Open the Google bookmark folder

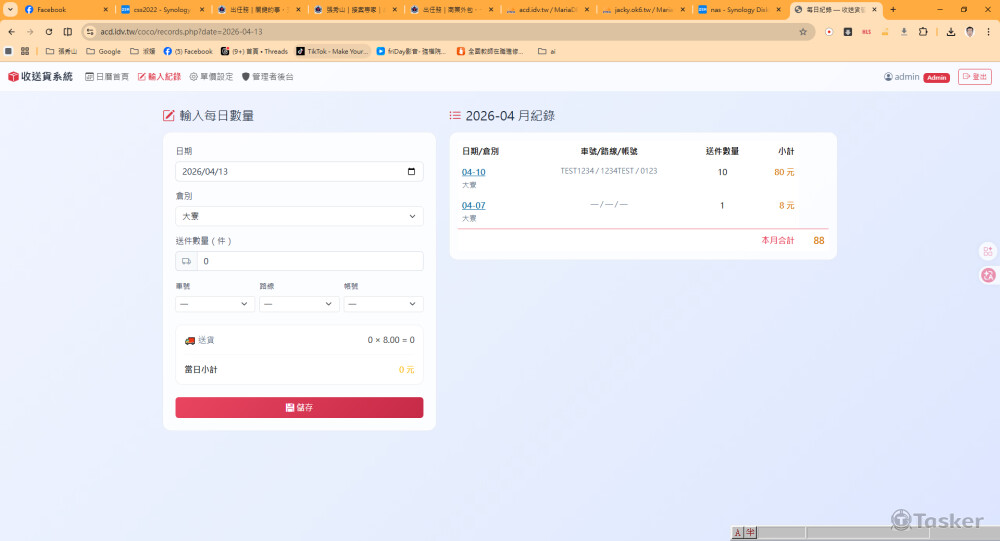(x=103, y=51)
